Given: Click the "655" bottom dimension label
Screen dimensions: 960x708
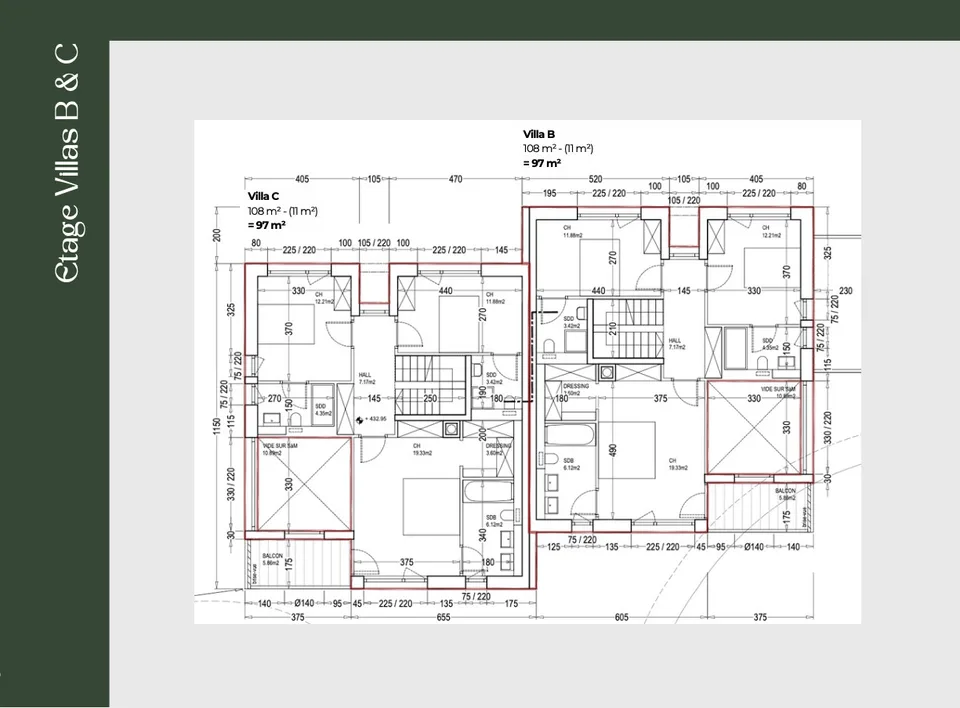Looking at the screenshot, I should click(443, 617).
